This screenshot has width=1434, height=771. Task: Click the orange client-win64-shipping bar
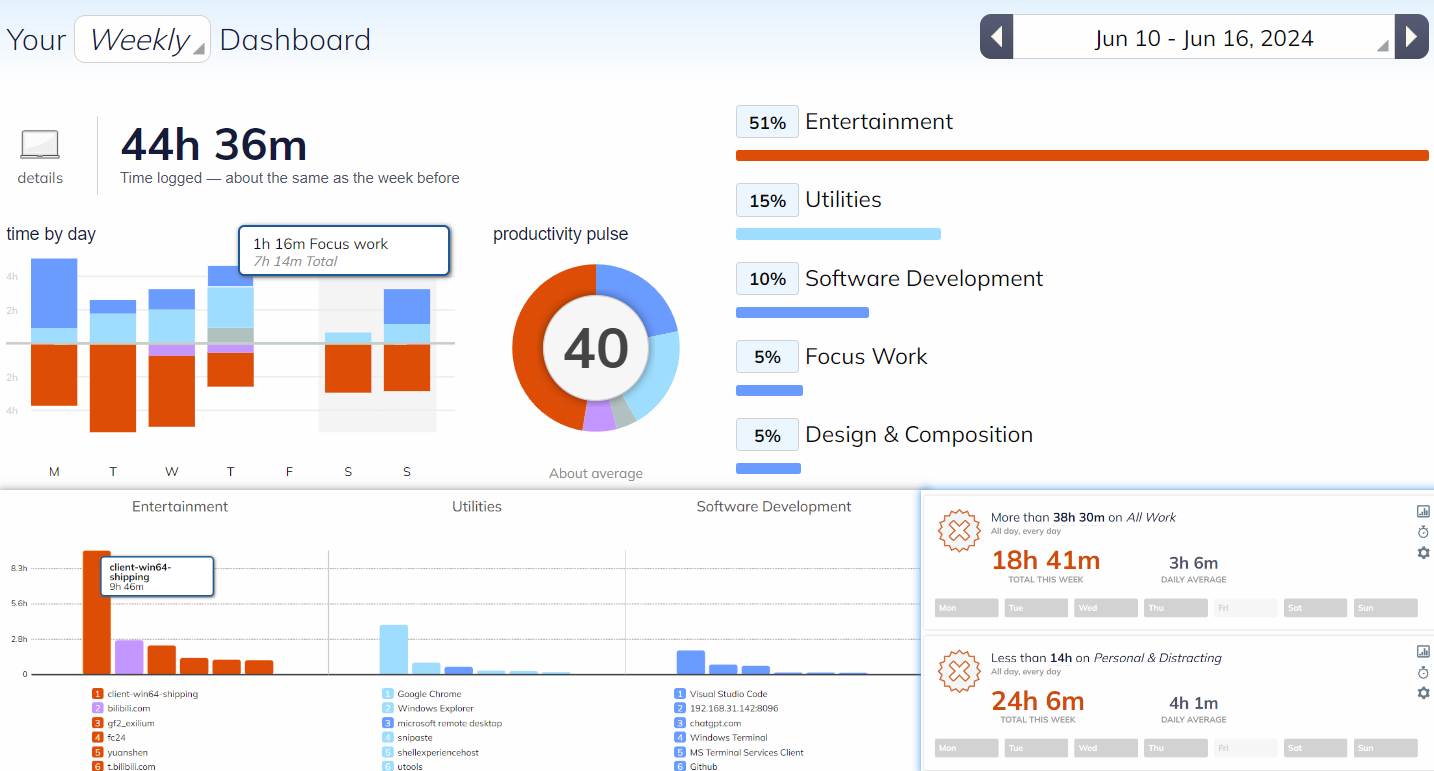click(96, 612)
